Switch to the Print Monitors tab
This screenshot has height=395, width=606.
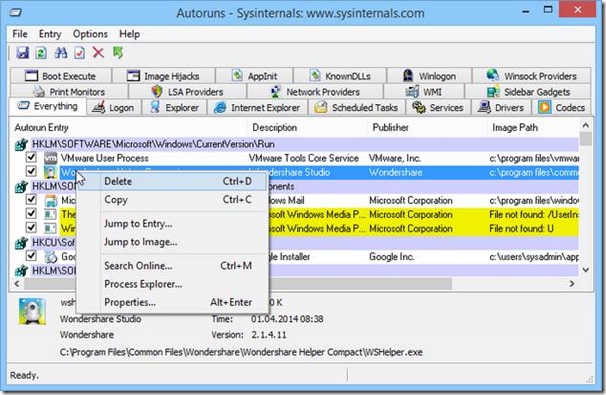69,92
